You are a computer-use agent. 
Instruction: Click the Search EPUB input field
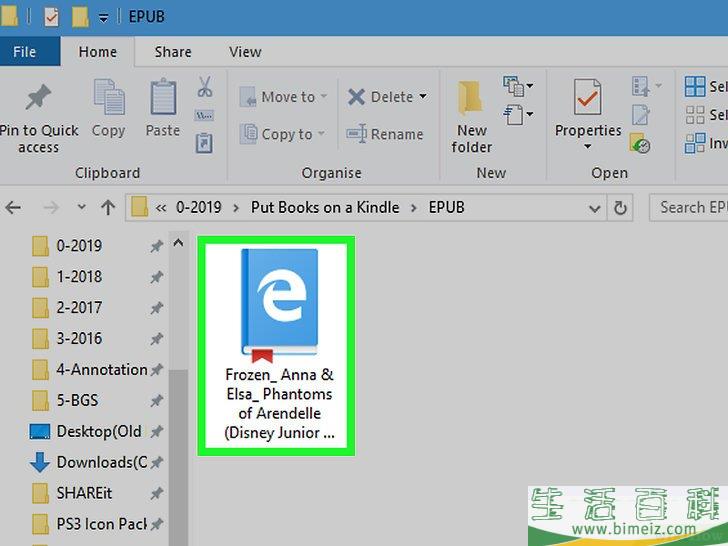pyautogui.click(x=689, y=208)
